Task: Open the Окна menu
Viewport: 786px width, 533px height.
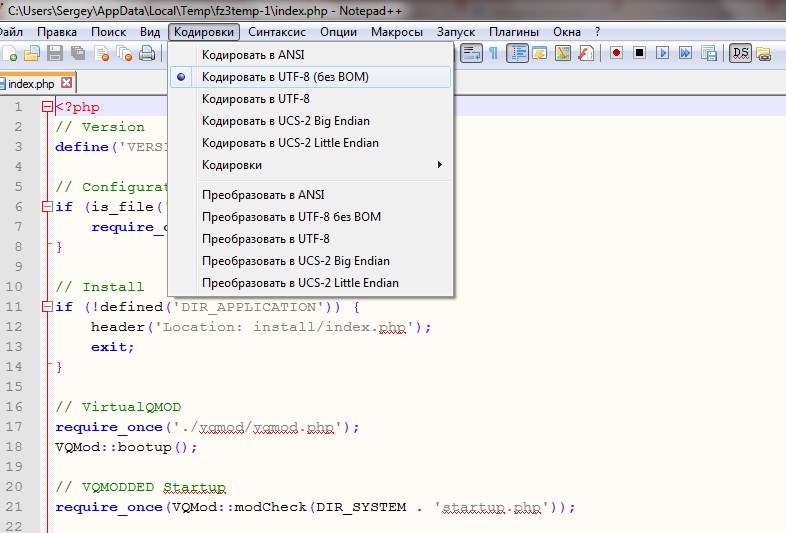Action: click(567, 32)
